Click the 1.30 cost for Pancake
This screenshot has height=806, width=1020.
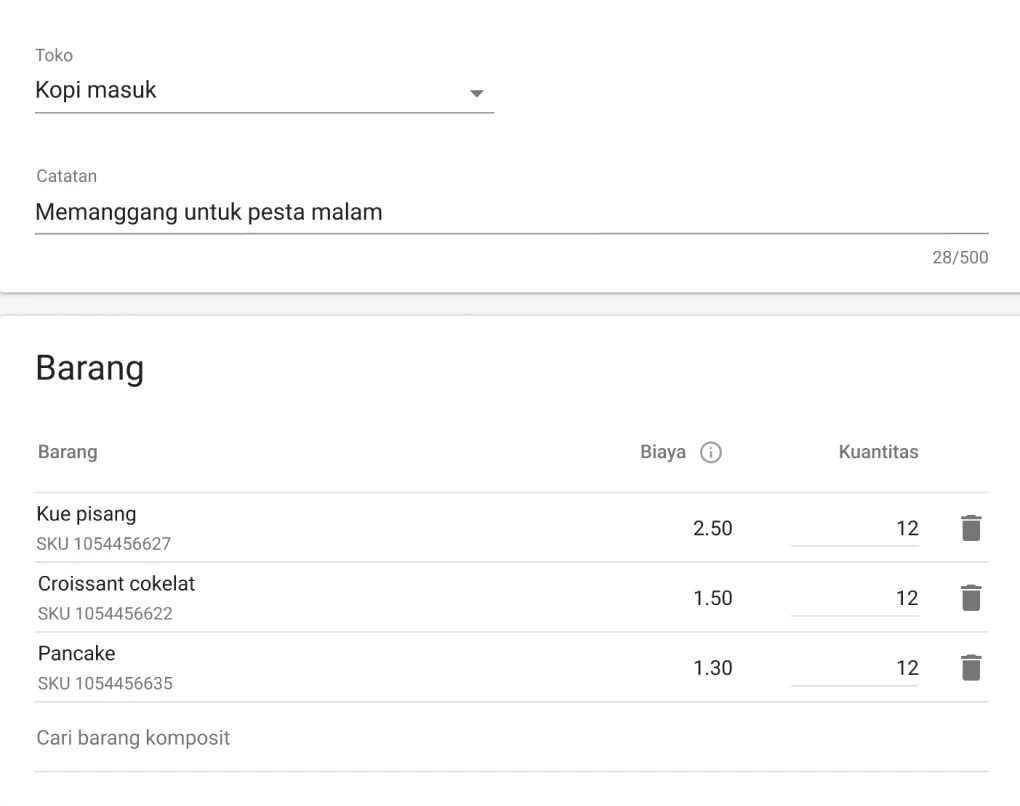(713, 669)
